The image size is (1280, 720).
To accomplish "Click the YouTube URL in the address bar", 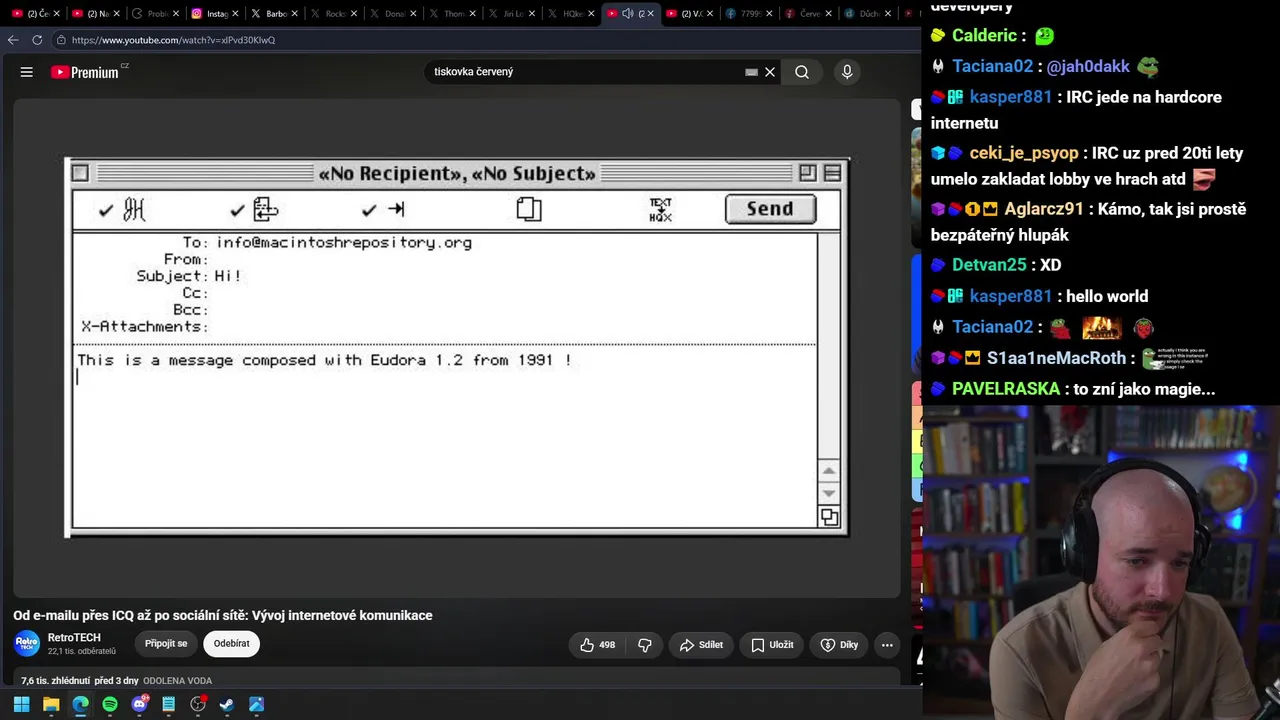I will click(173, 40).
